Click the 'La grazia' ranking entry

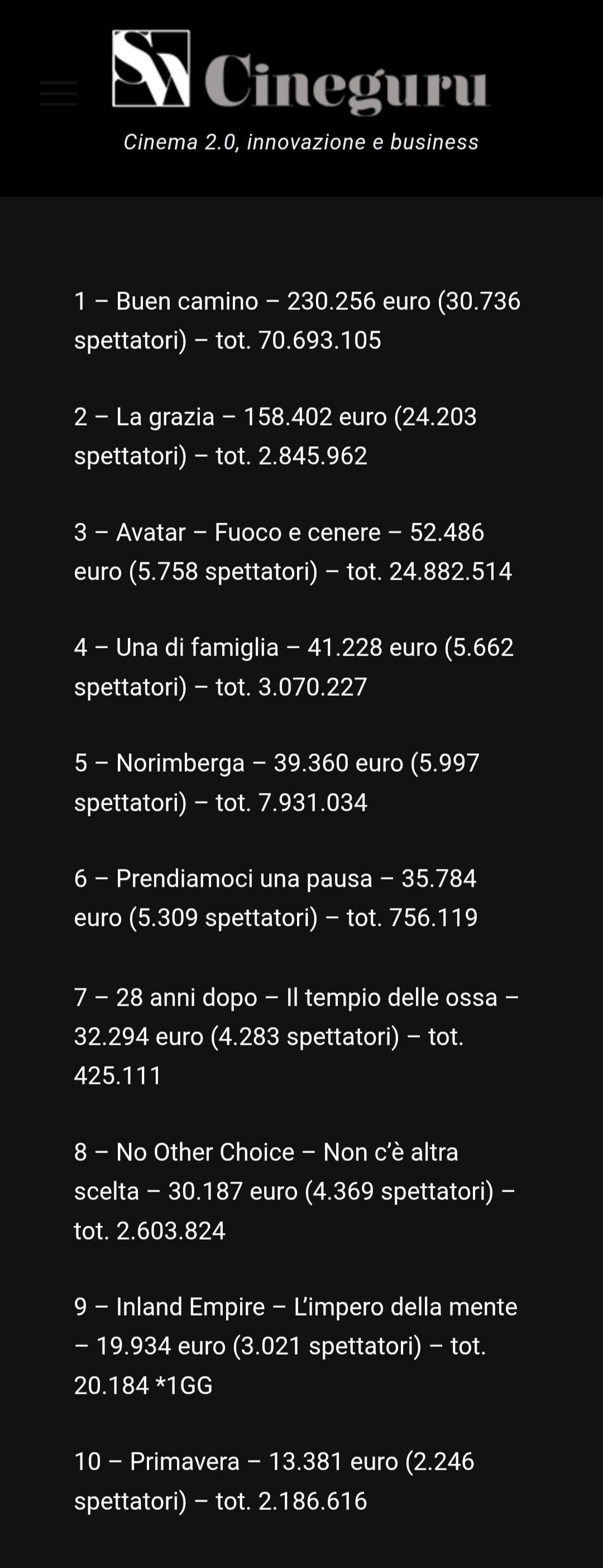coord(165,417)
